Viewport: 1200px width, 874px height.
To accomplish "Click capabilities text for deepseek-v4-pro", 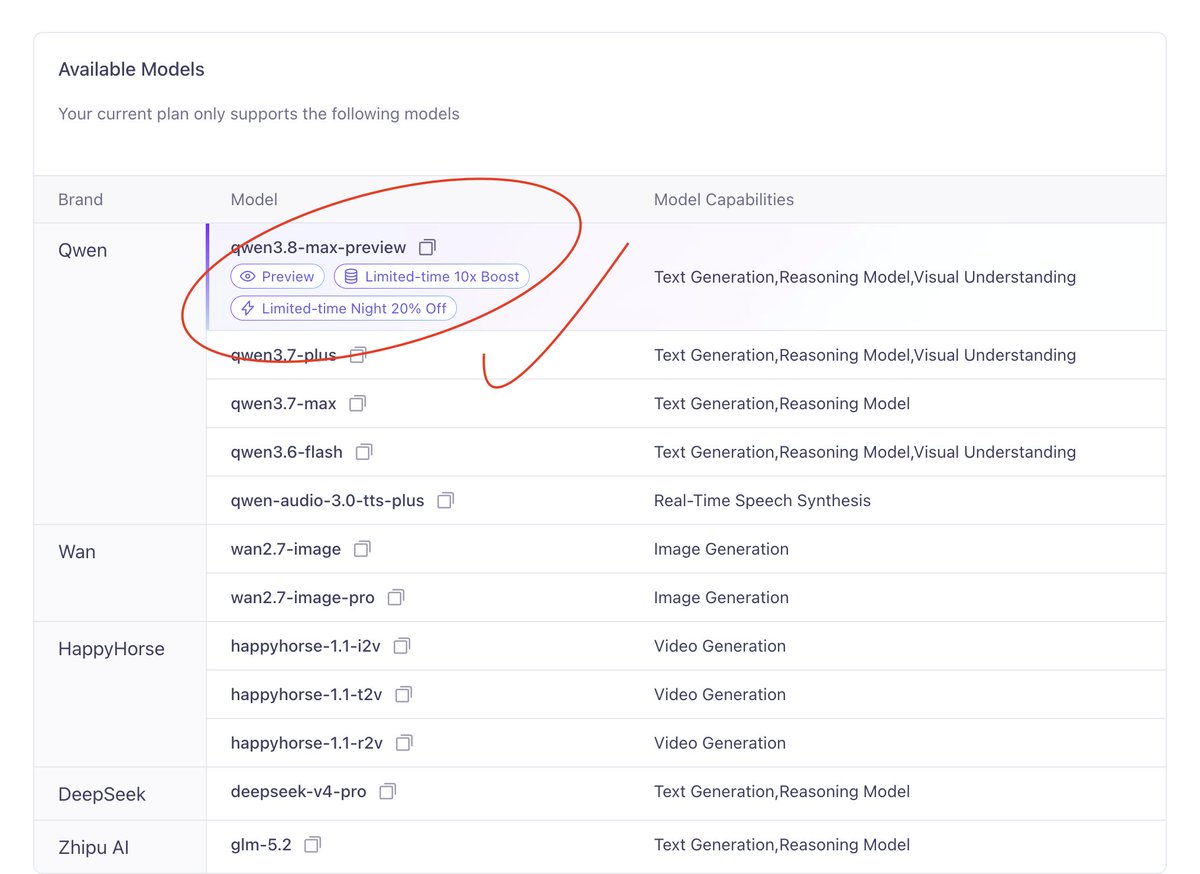I will click(x=782, y=791).
